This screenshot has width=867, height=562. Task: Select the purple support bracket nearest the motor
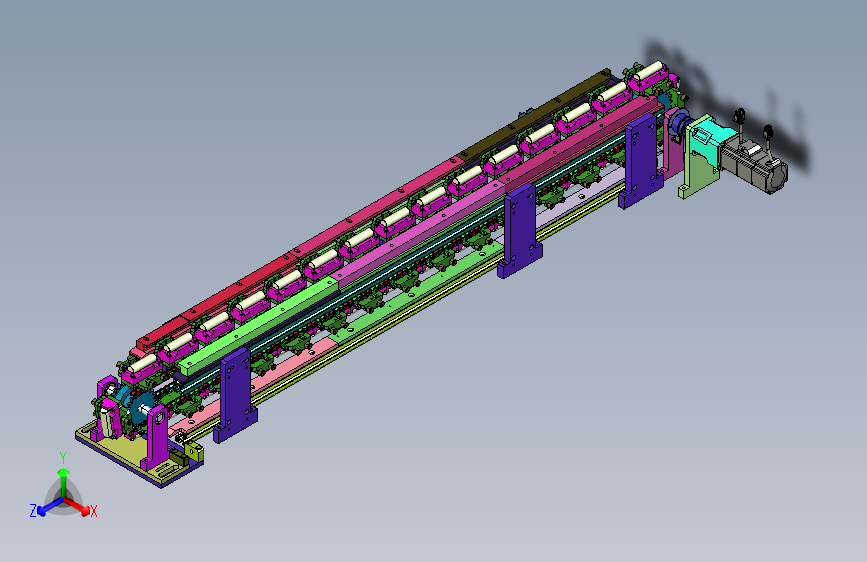click(x=641, y=159)
